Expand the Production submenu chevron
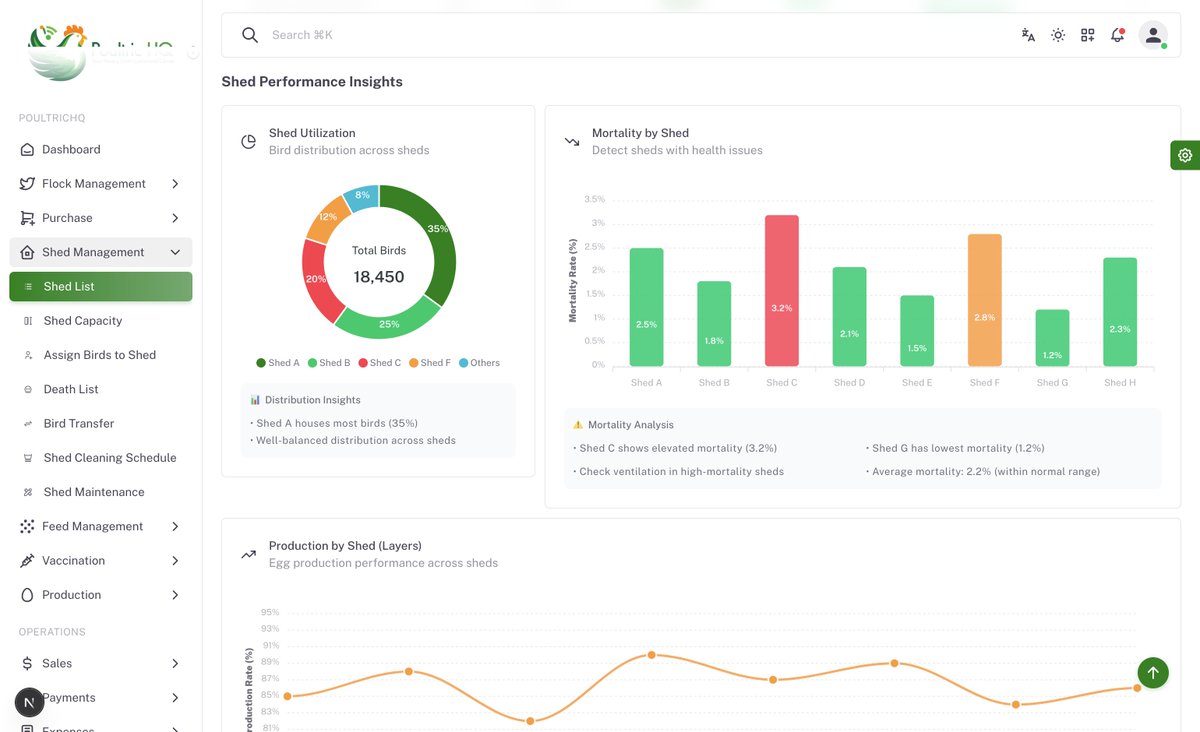Viewport: 1200px width, 732px height. pyautogui.click(x=175, y=595)
